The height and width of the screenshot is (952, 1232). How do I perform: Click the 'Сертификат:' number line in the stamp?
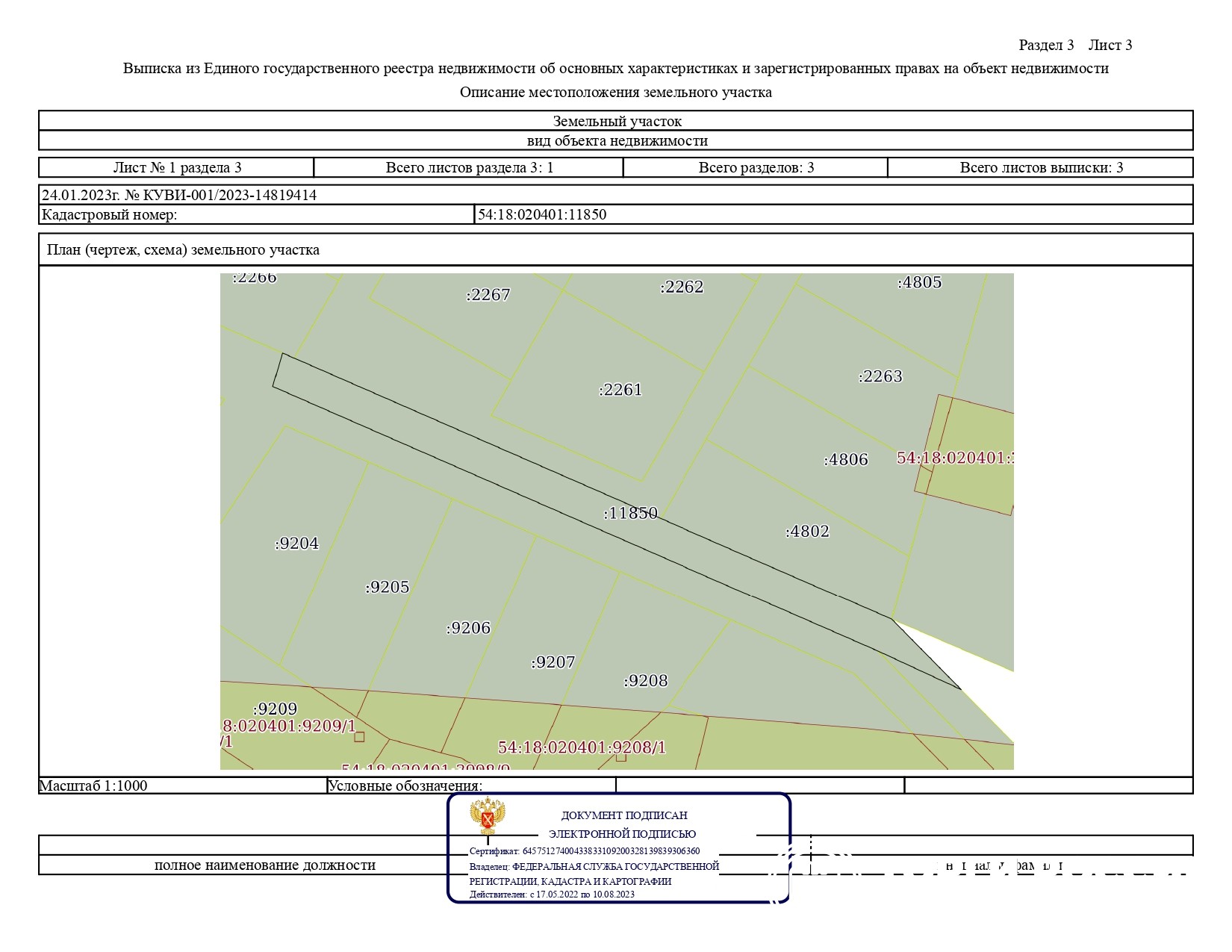585,851
